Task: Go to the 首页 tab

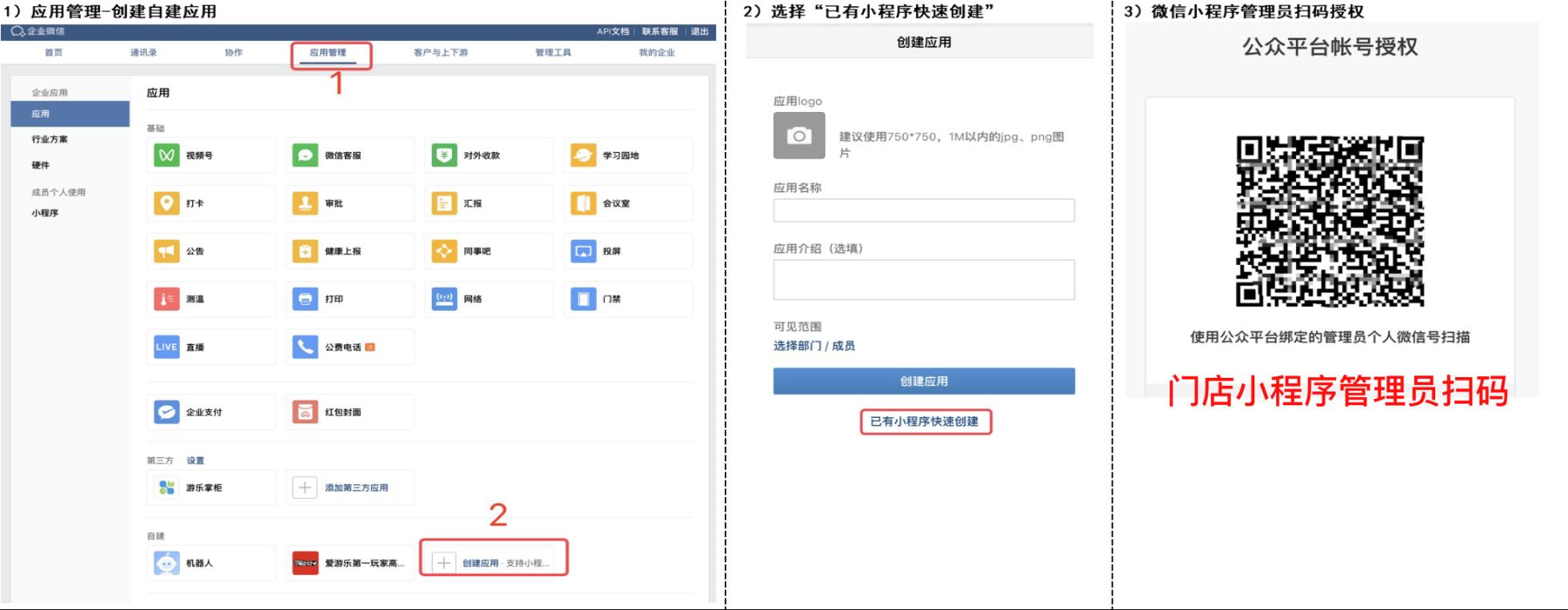Action: click(54, 53)
